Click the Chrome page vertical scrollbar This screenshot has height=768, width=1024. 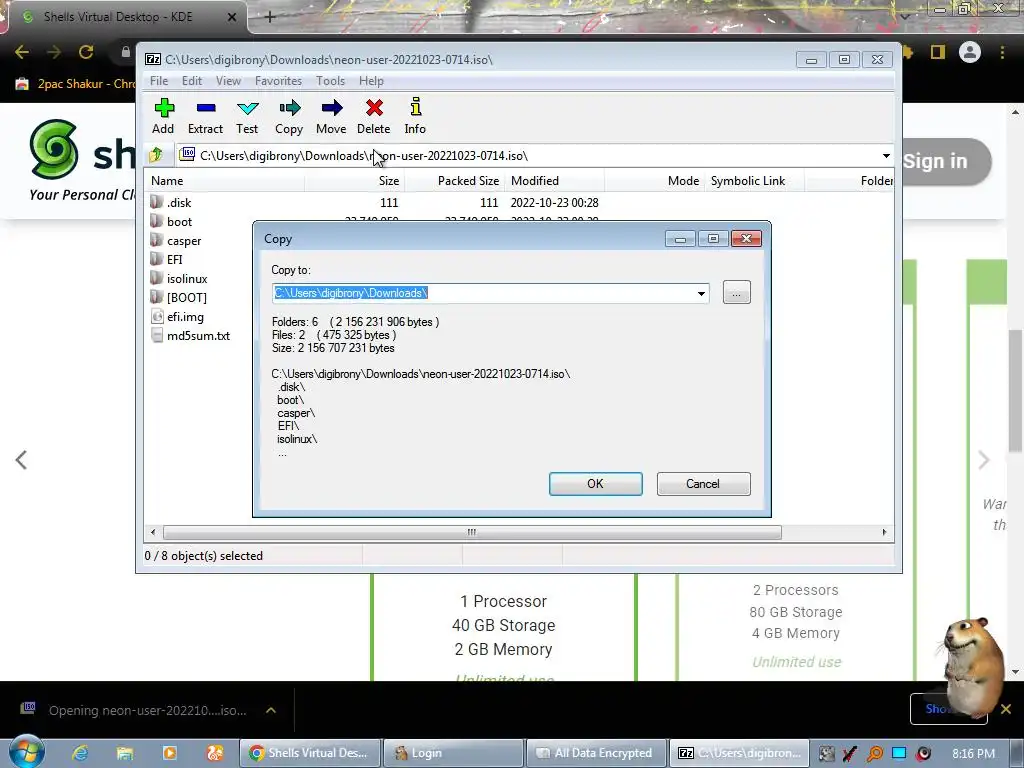pos(1015,389)
